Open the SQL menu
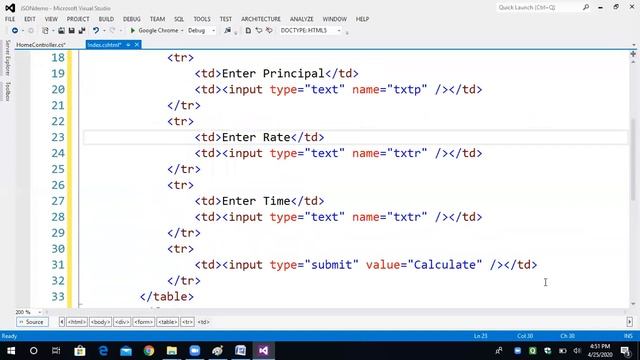This screenshot has width=640, height=360. (x=179, y=19)
